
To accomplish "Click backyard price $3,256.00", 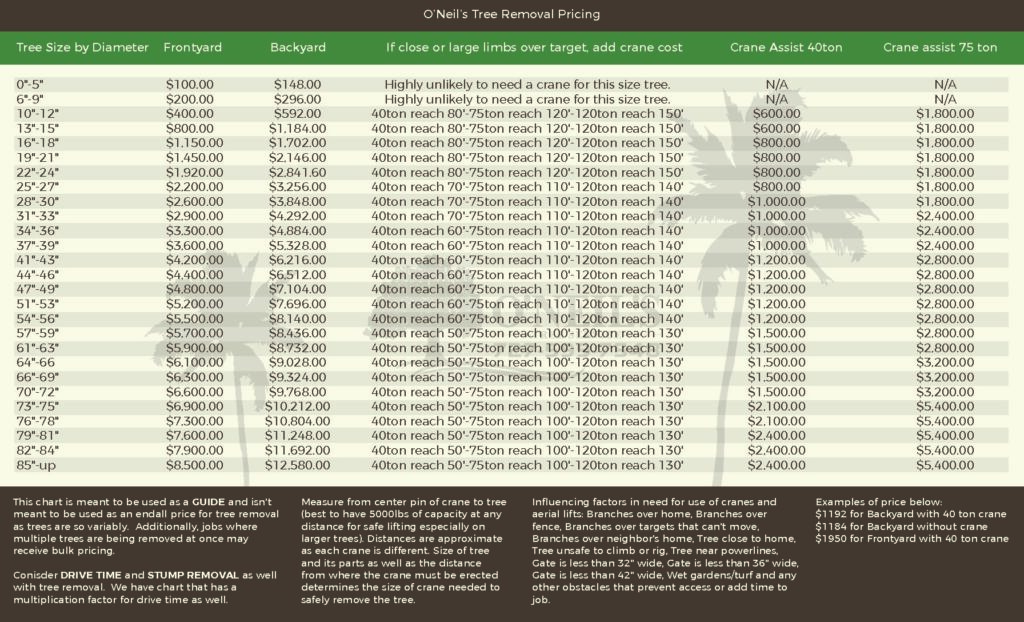I will coord(298,187).
